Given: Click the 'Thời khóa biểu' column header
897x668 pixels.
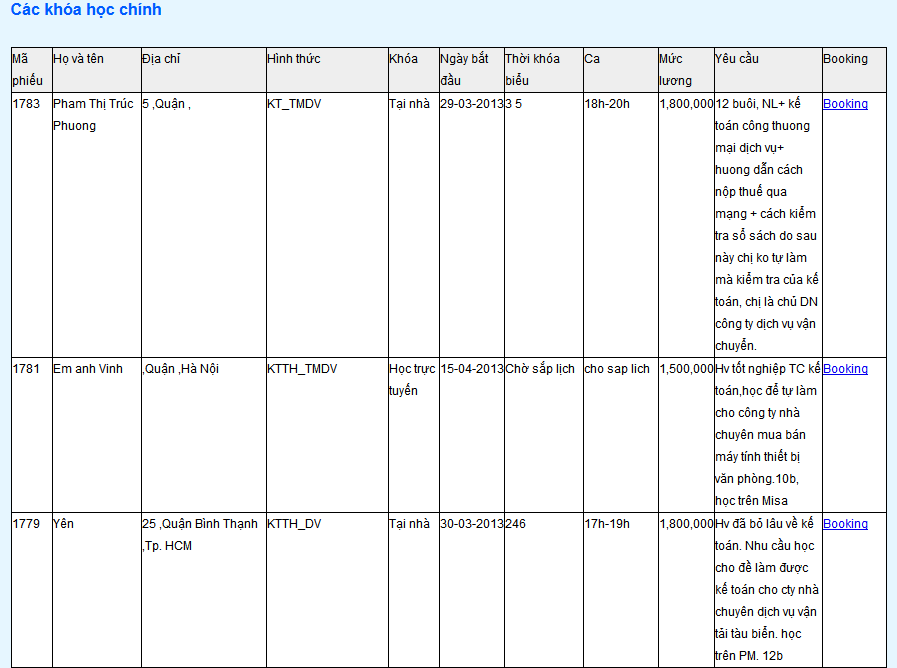Looking at the screenshot, I should click(532, 69).
